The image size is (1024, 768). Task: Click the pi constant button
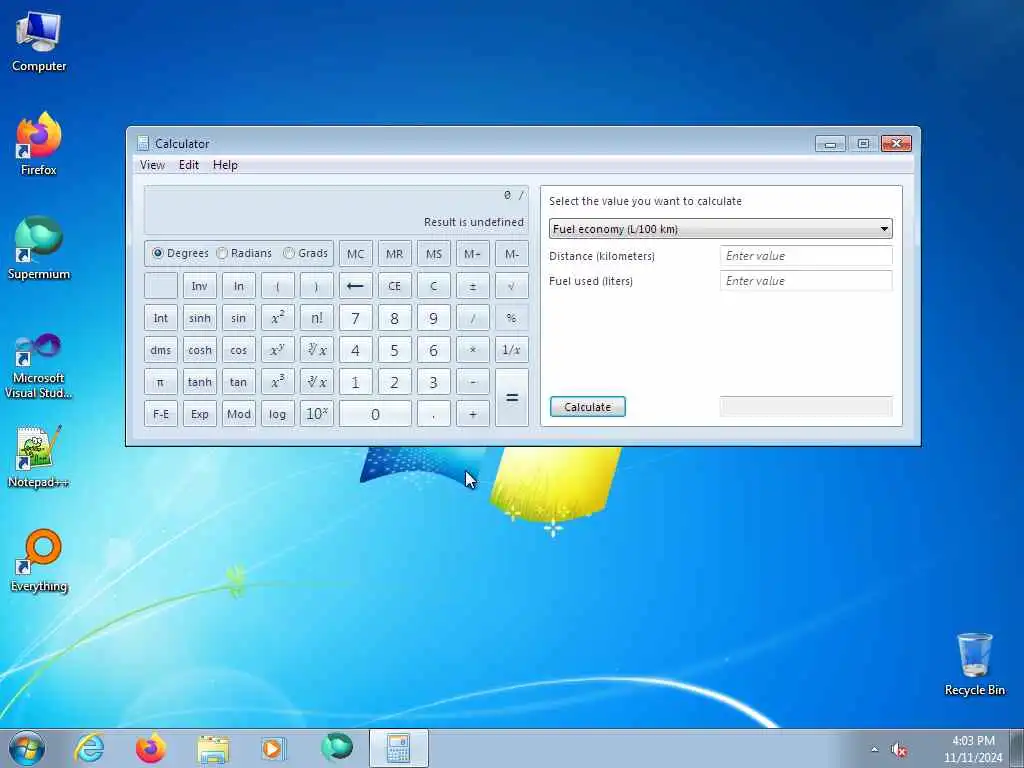(x=161, y=382)
